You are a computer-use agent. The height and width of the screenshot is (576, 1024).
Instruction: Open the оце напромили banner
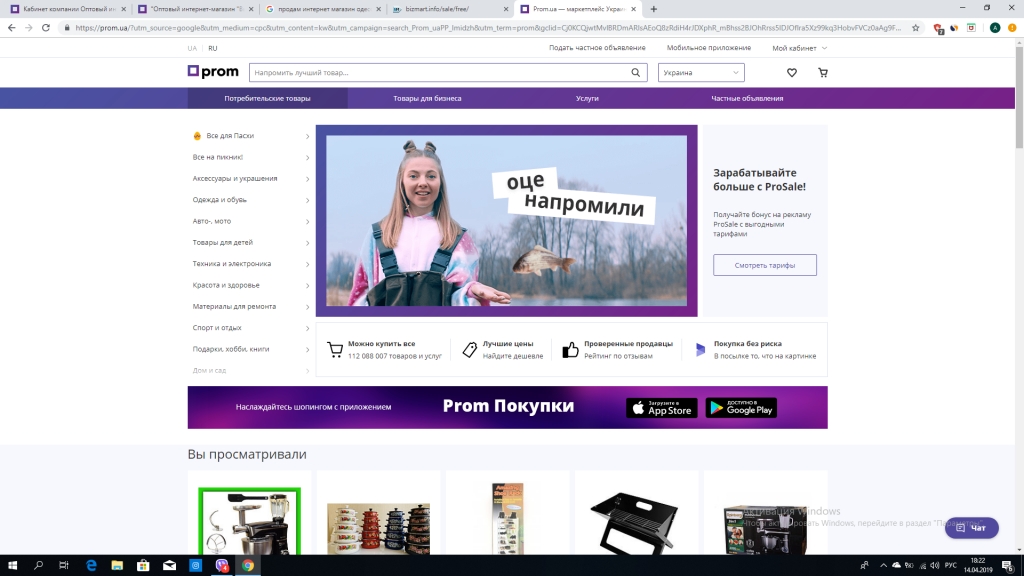(507, 221)
